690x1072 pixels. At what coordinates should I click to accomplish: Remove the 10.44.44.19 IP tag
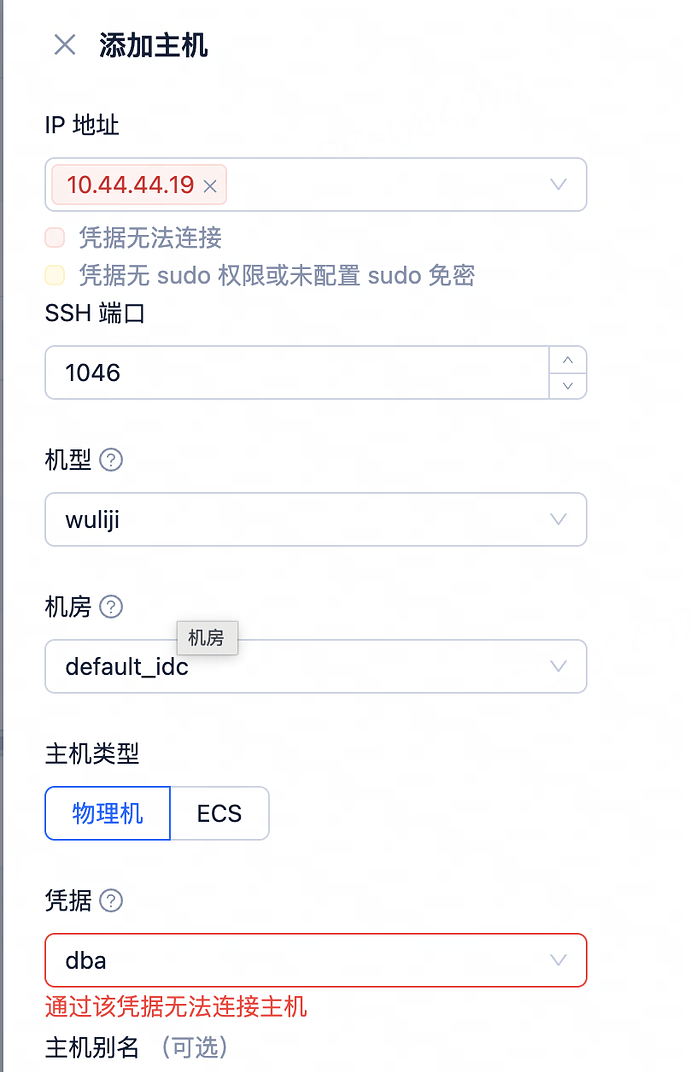coord(210,186)
